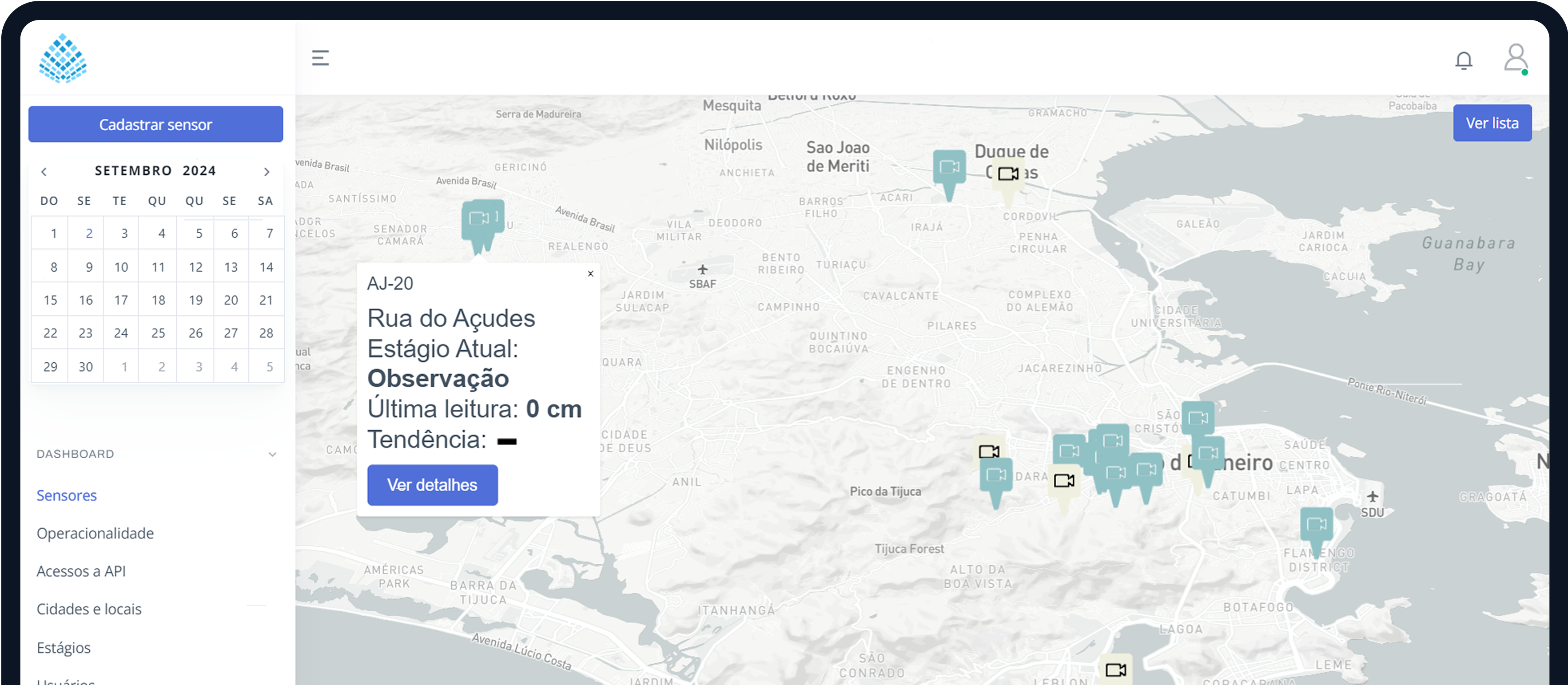Go to next month in the calendar
Image resolution: width=1568 pixels, height=685 pixels.
click(267, 171)
